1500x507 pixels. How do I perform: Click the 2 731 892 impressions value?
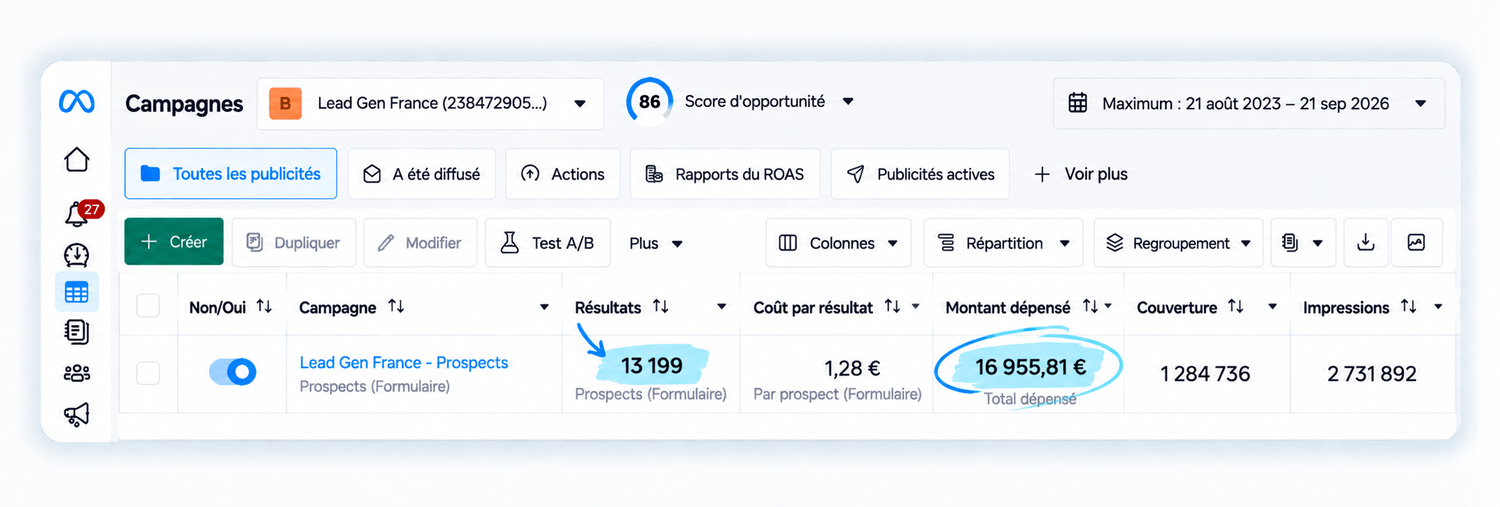1372,374
